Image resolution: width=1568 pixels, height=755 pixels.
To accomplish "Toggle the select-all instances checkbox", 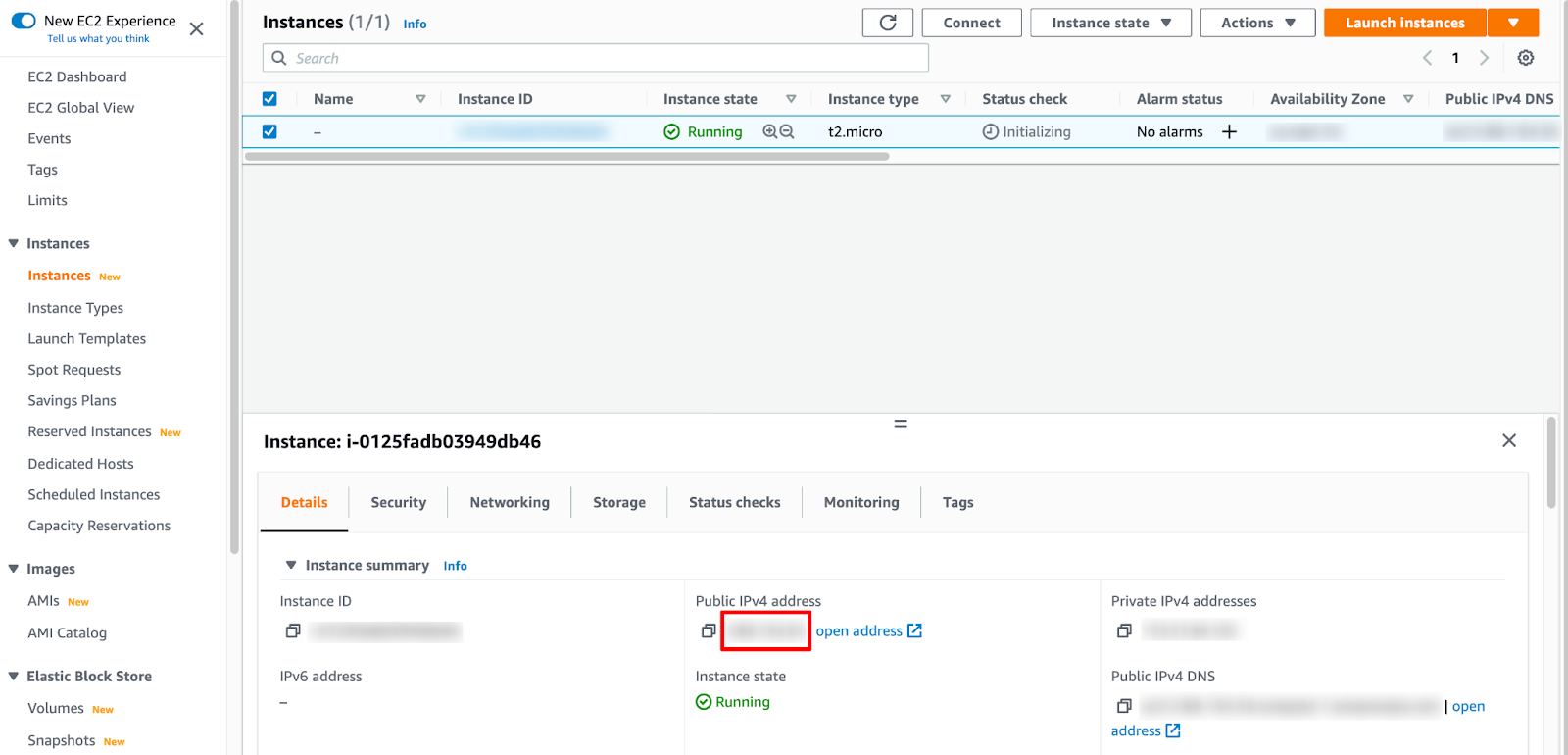I will (269, 99).
